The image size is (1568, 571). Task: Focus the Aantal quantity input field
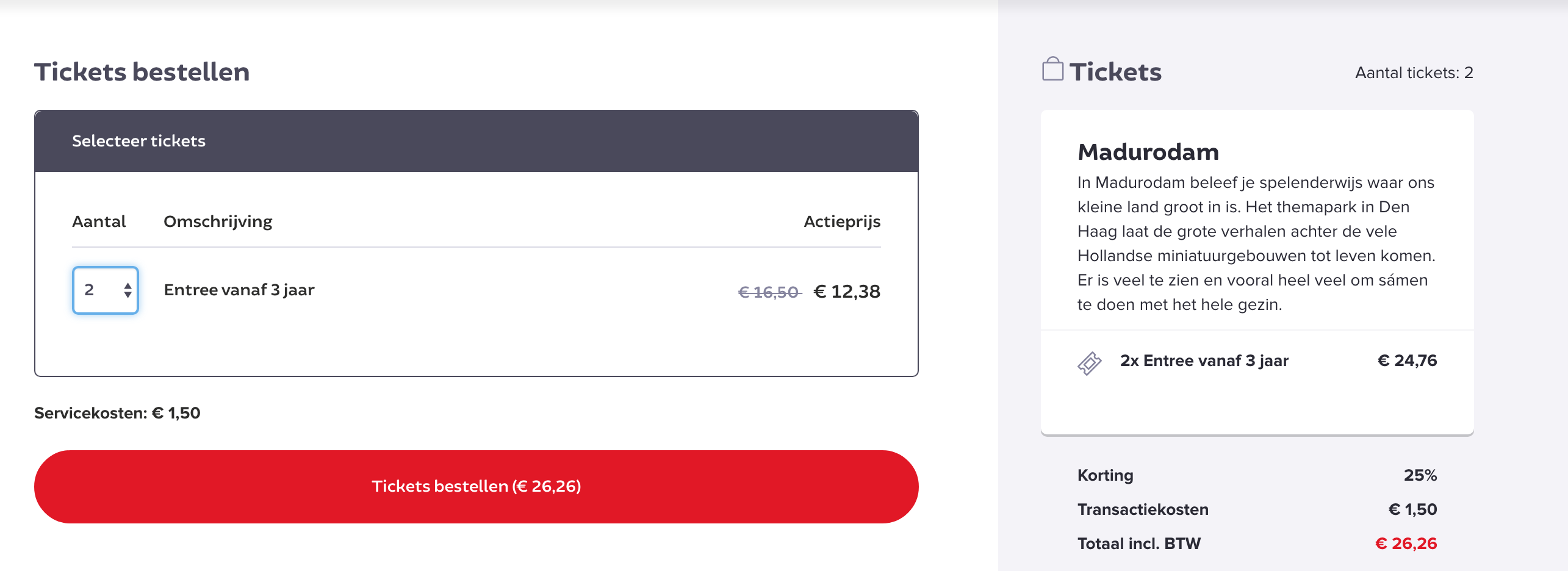(98, 290)
